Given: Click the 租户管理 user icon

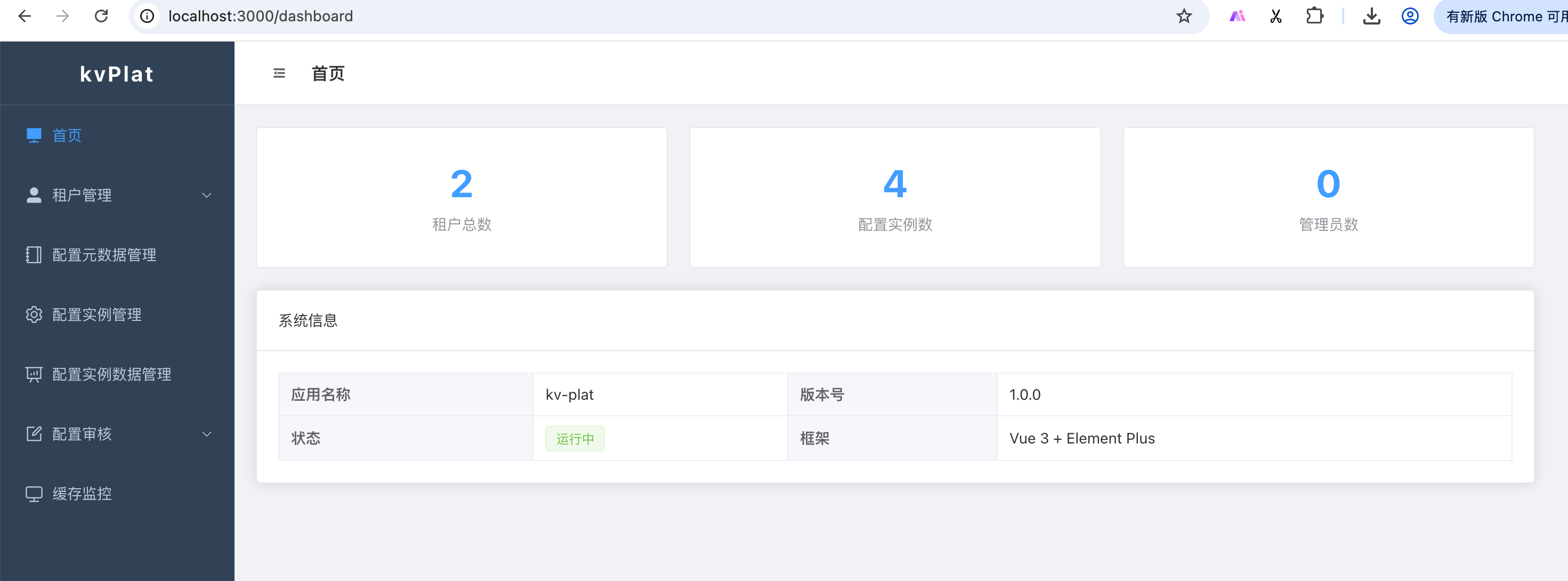Looking at the screenshot, I should (34, 195).
